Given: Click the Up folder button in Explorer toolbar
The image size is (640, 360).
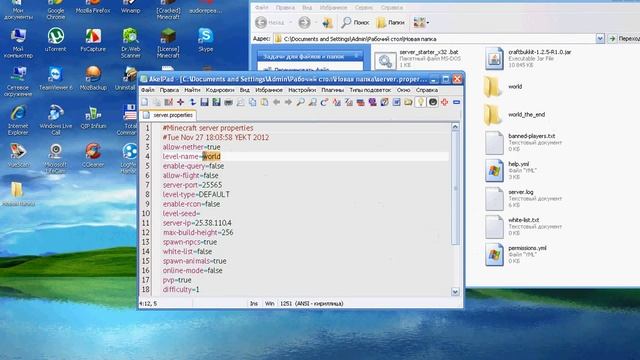Looking at the screenshot, I should (327, 22).
